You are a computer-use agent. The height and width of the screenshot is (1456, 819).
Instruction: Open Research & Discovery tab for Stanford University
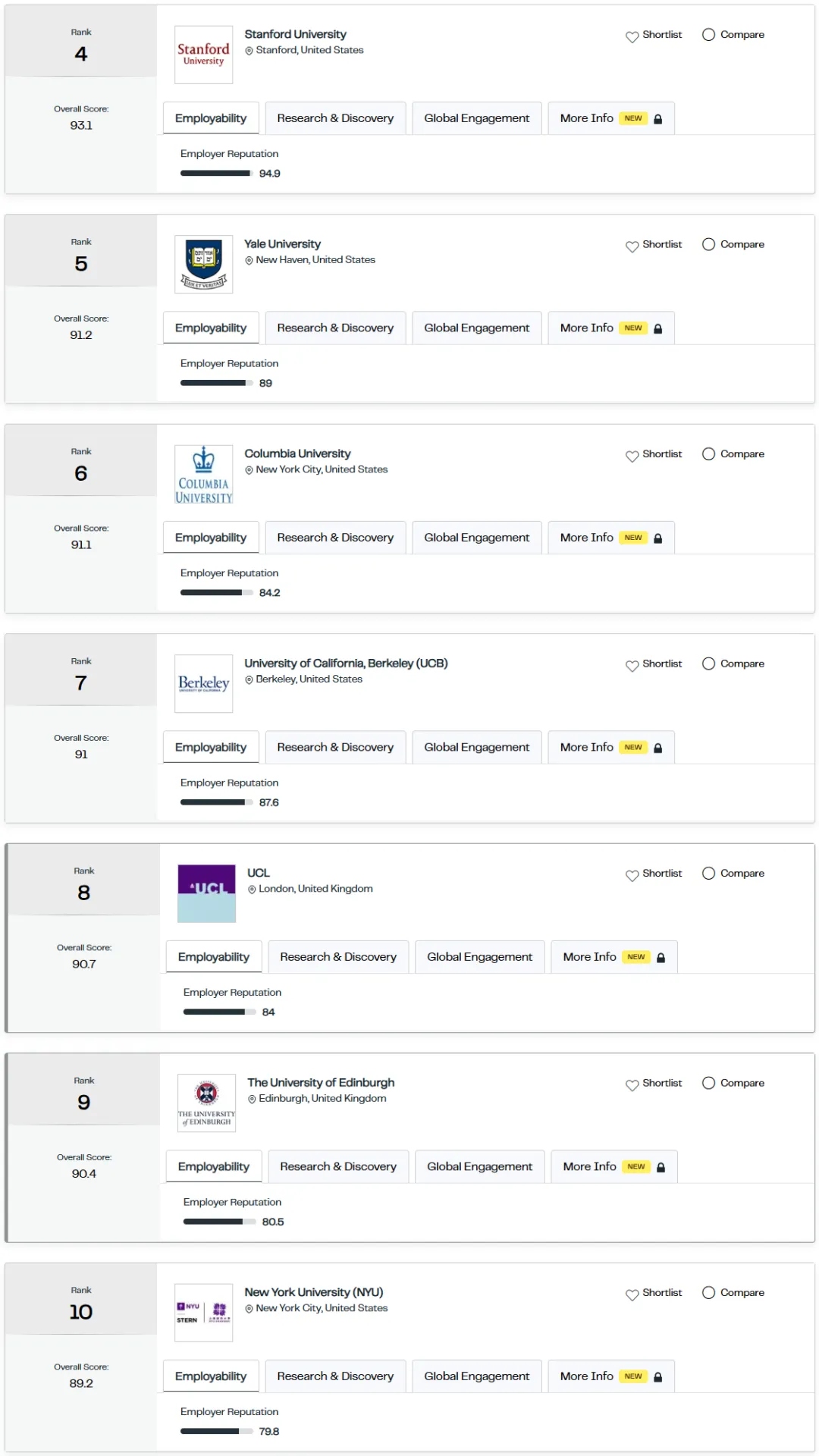[x=335, y=118]
